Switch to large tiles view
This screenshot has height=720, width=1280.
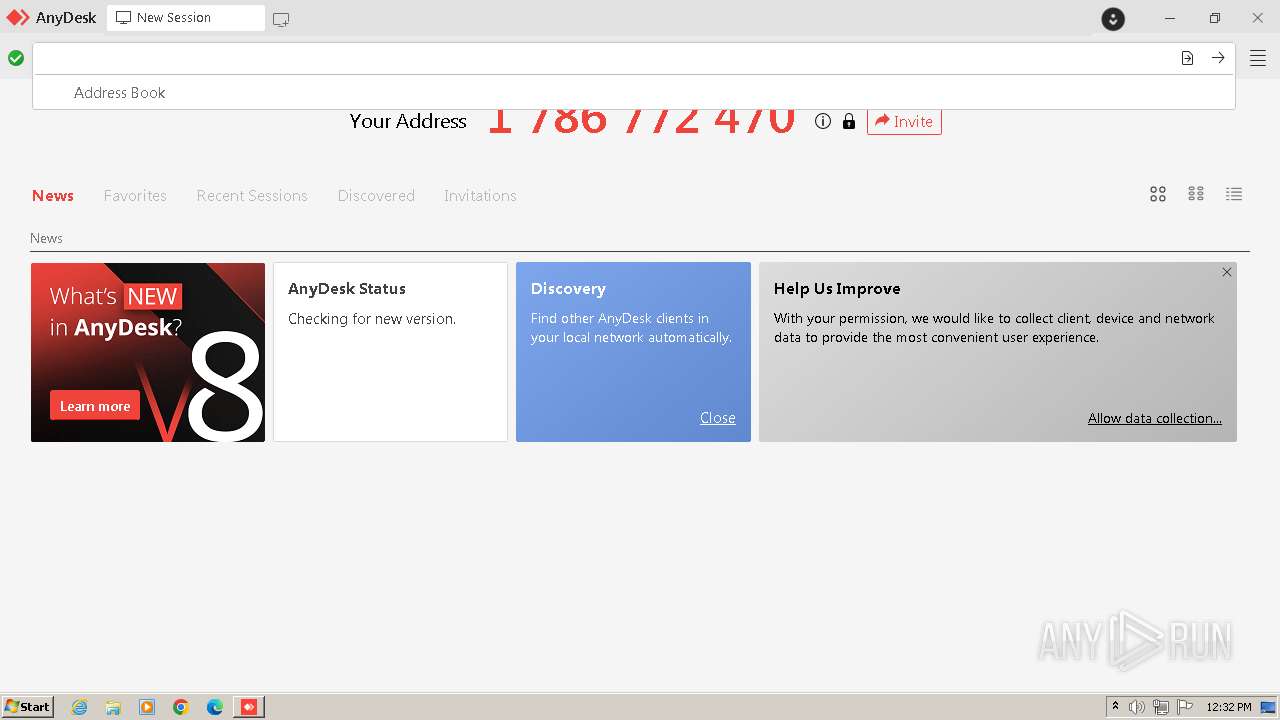point(1158,194)
